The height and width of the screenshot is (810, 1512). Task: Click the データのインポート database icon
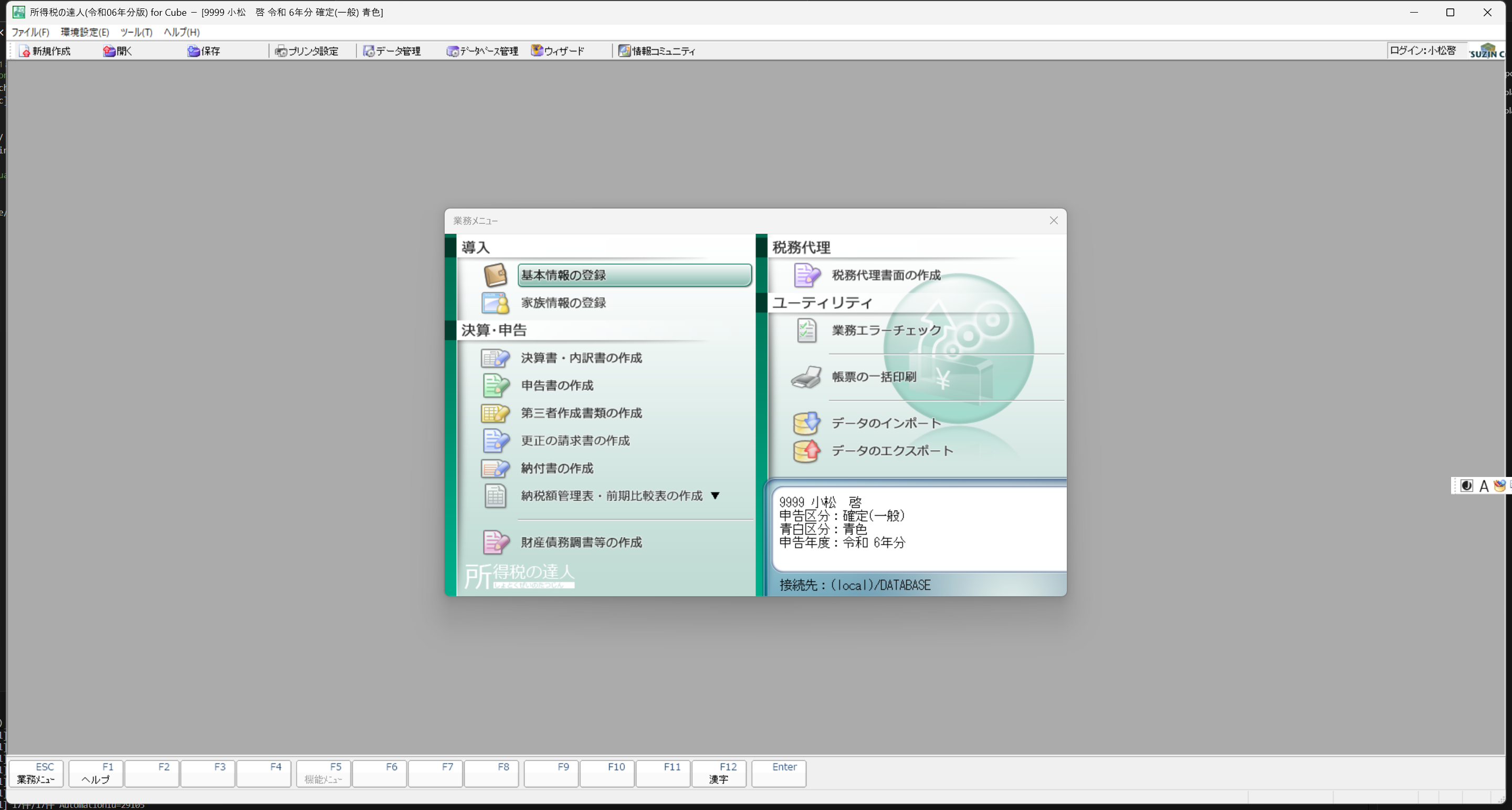point(806,423)
